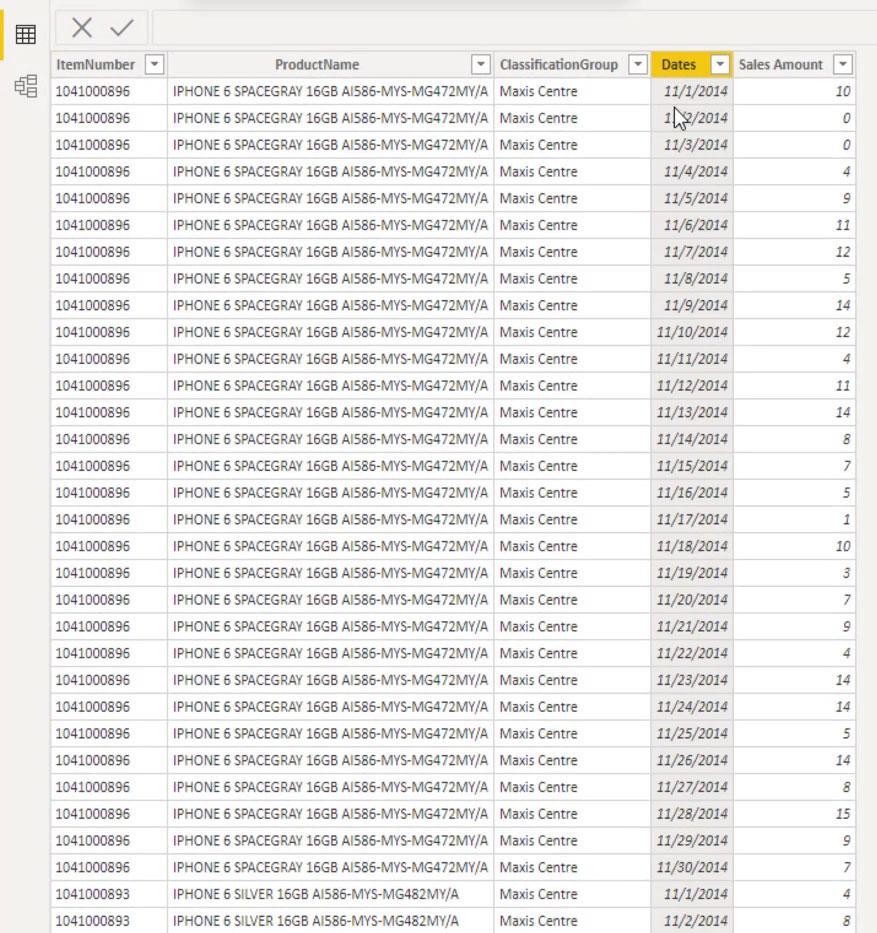Open the Model relationships view icon
Viewport: 877px width, 933px height.
click(26, 86)
